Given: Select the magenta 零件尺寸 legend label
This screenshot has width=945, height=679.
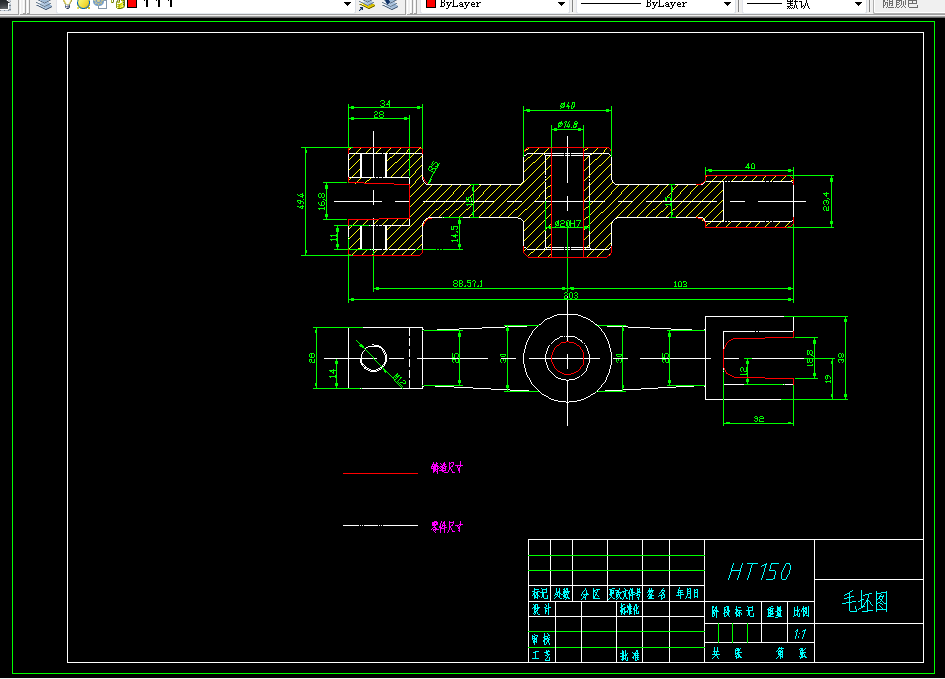Looking at the screenshot, I should [447, 527].
